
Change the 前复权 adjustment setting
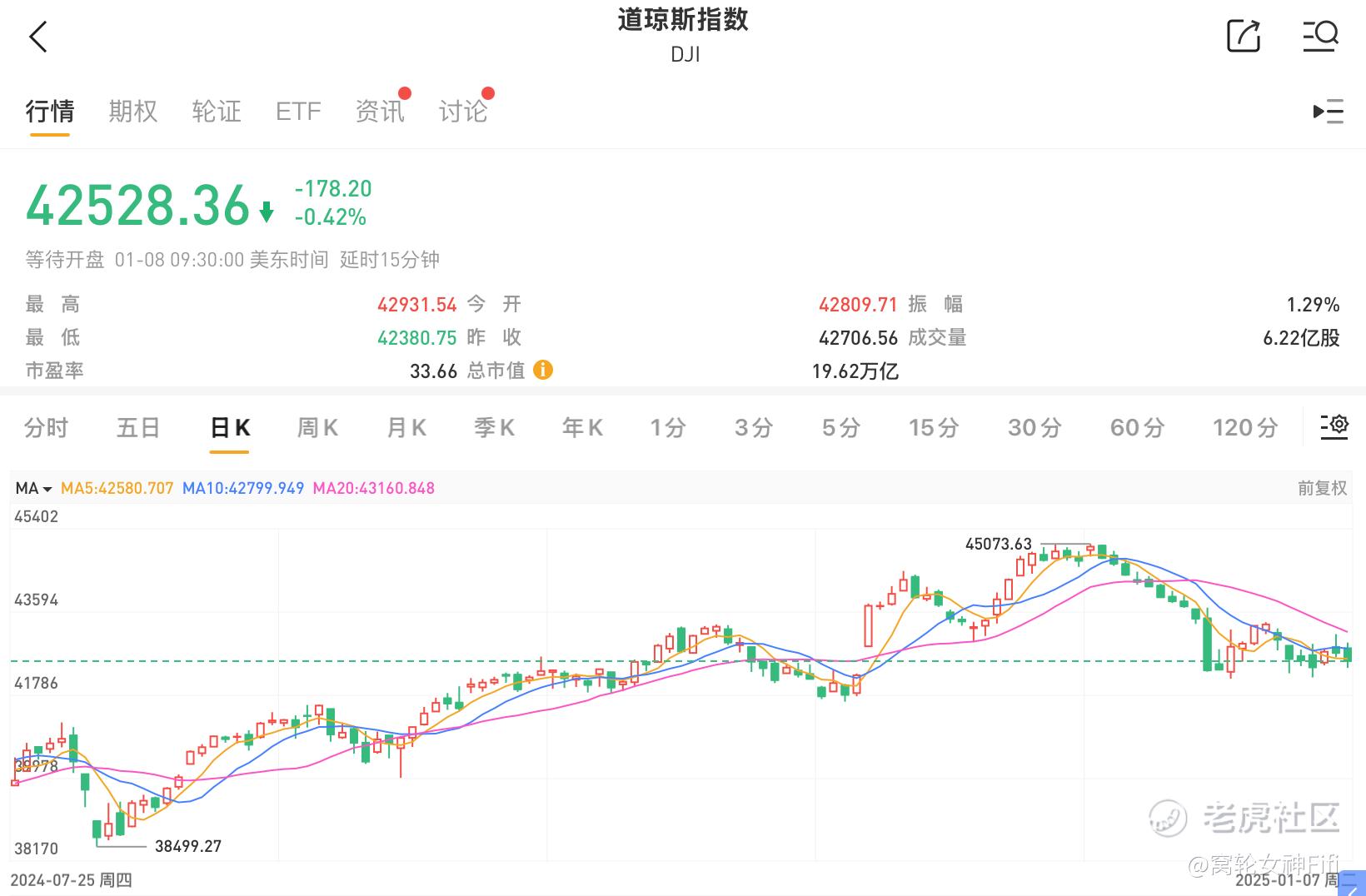[x=1322, y=489]
